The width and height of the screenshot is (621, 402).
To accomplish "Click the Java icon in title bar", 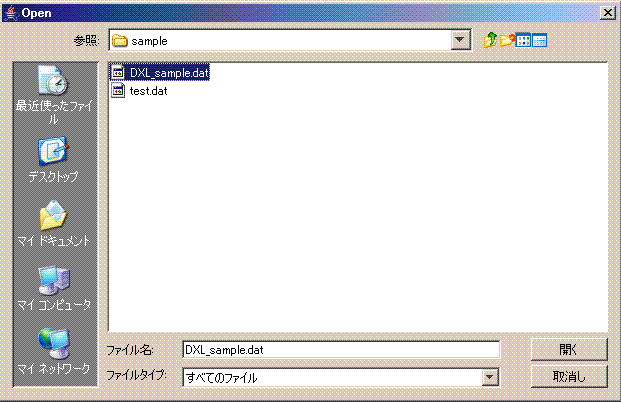I will [x=11, y=13].
